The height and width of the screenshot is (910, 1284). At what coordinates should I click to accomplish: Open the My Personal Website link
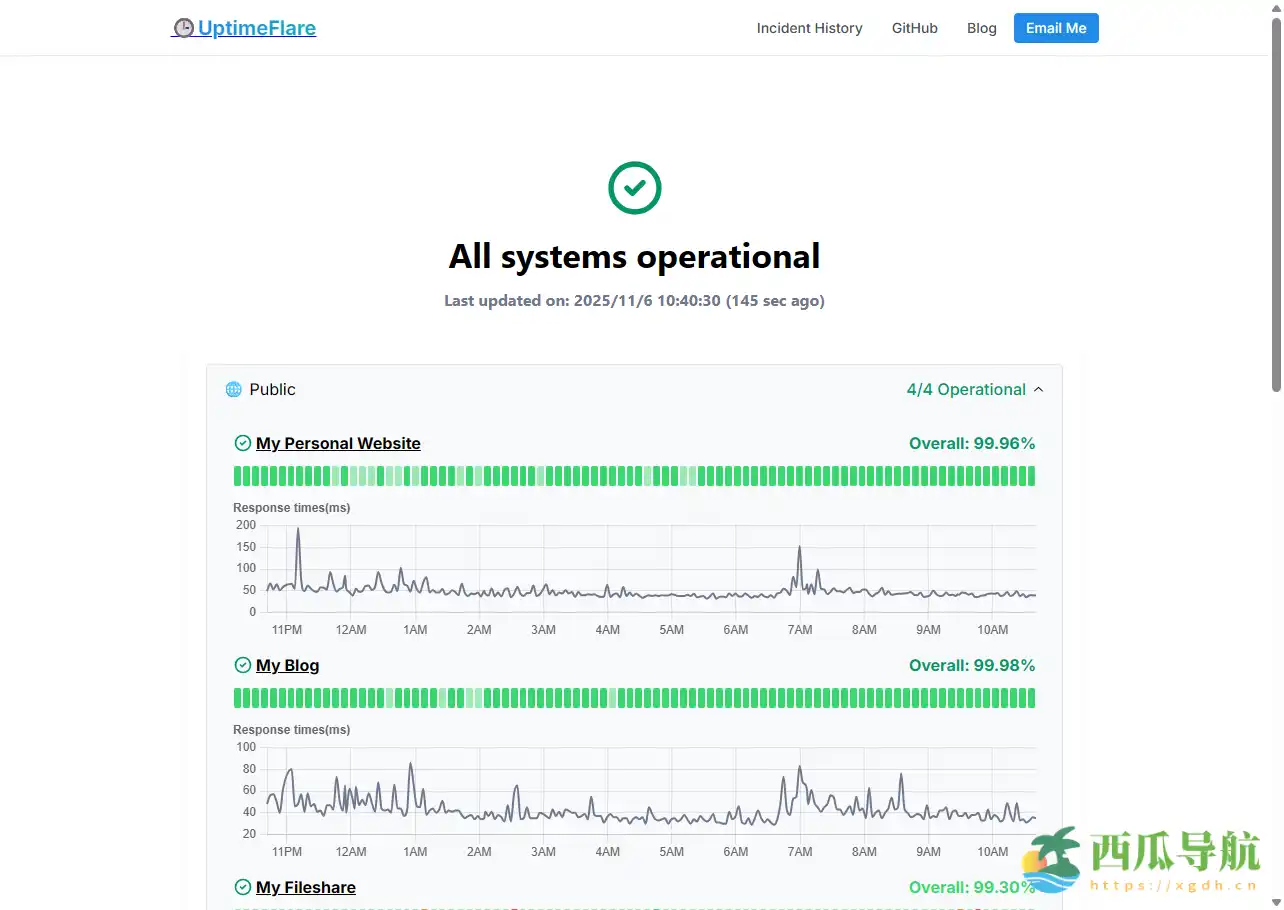click(338, 444)
